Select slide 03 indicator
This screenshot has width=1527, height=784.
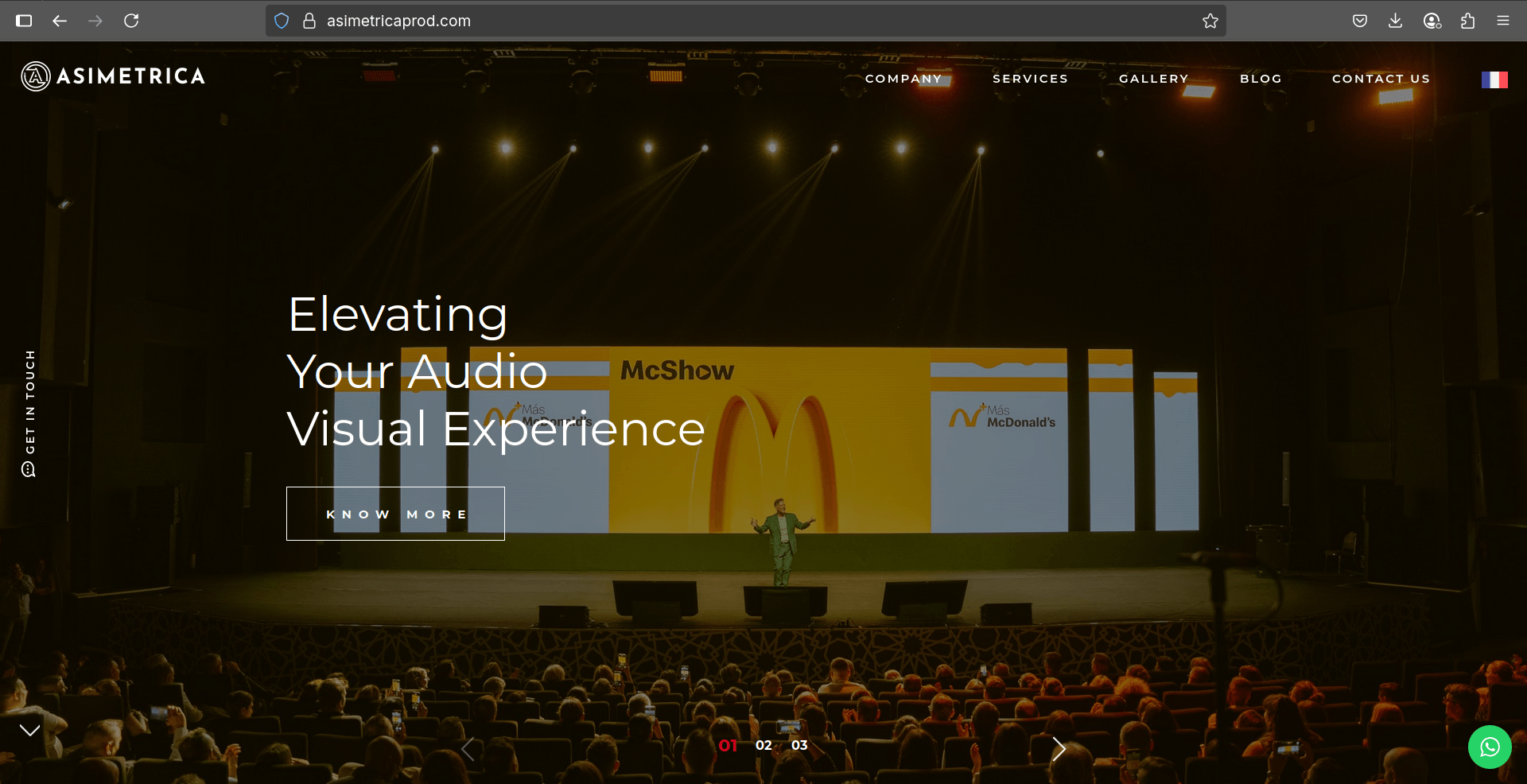click(799, 745)
